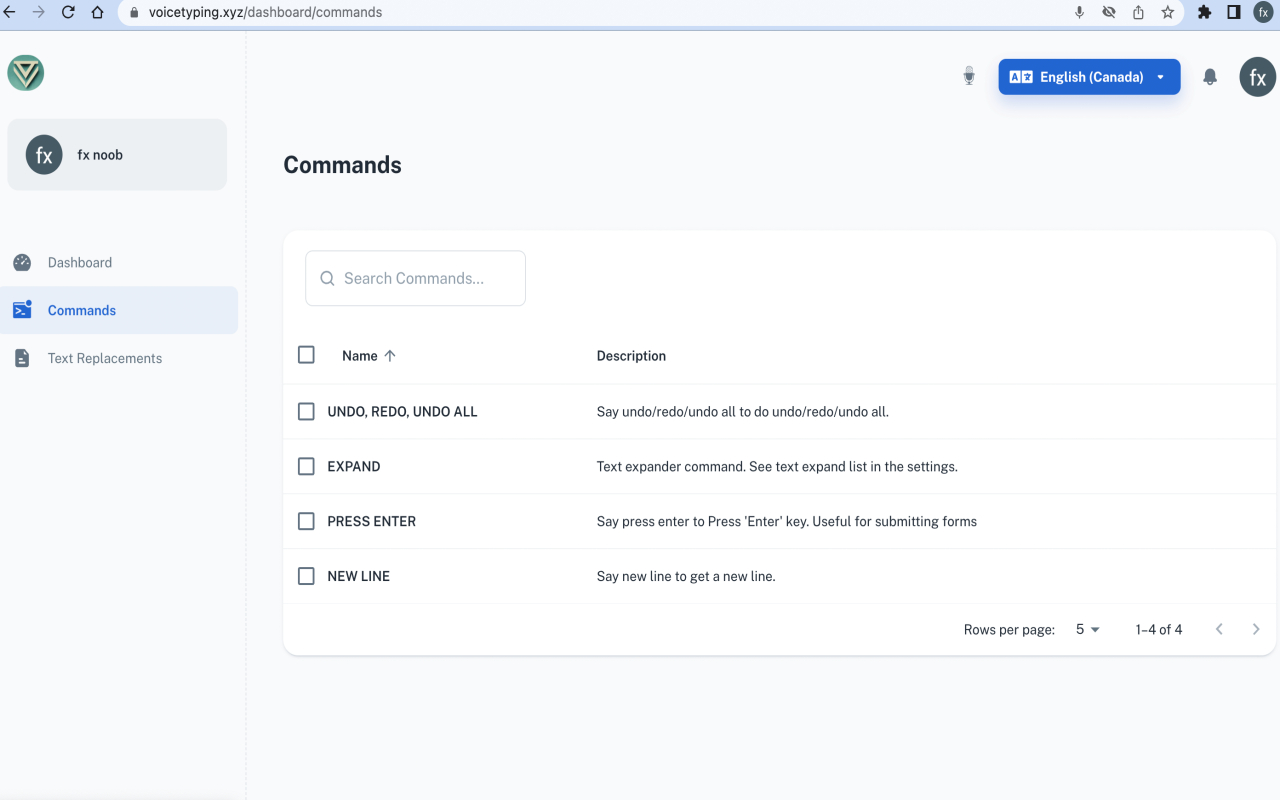Screen dimensions: 1280x800
Task: Expand the Rows per page dropdown
Action: point(1087,630)
